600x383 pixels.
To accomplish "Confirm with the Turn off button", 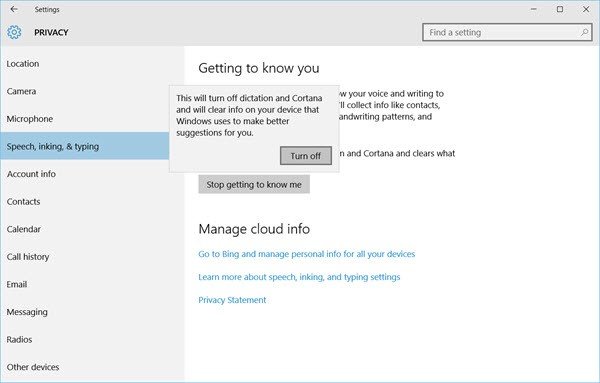I will coord(306,156).
